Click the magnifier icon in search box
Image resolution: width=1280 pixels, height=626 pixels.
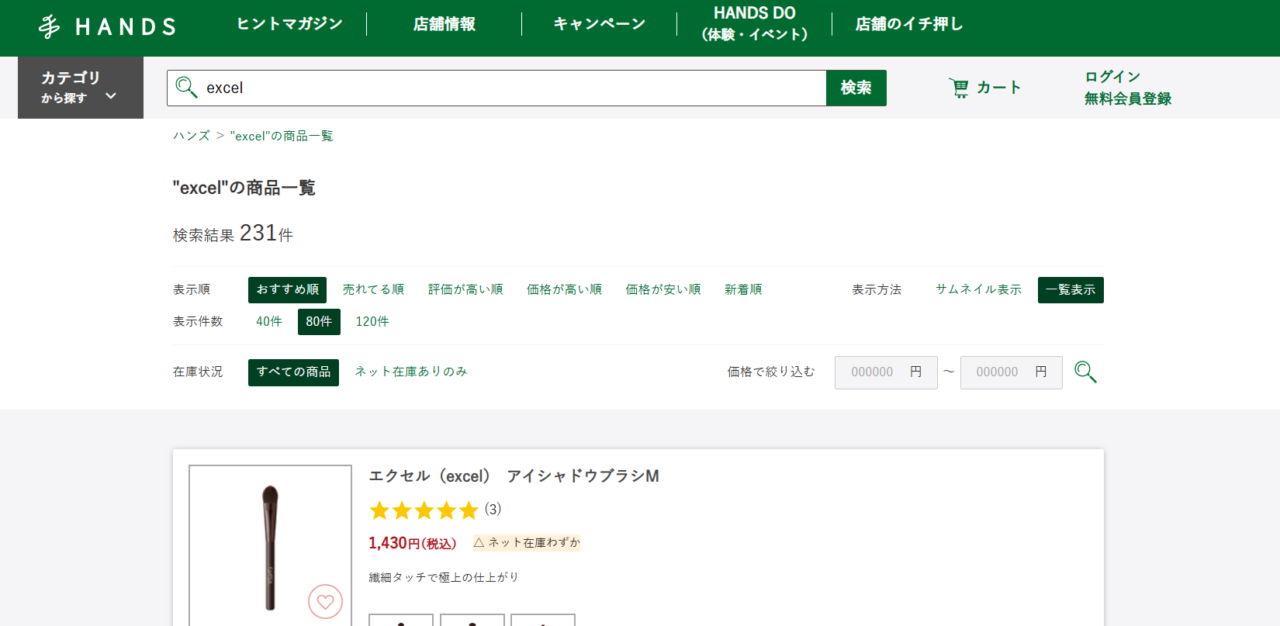click(x=186, y=88)
